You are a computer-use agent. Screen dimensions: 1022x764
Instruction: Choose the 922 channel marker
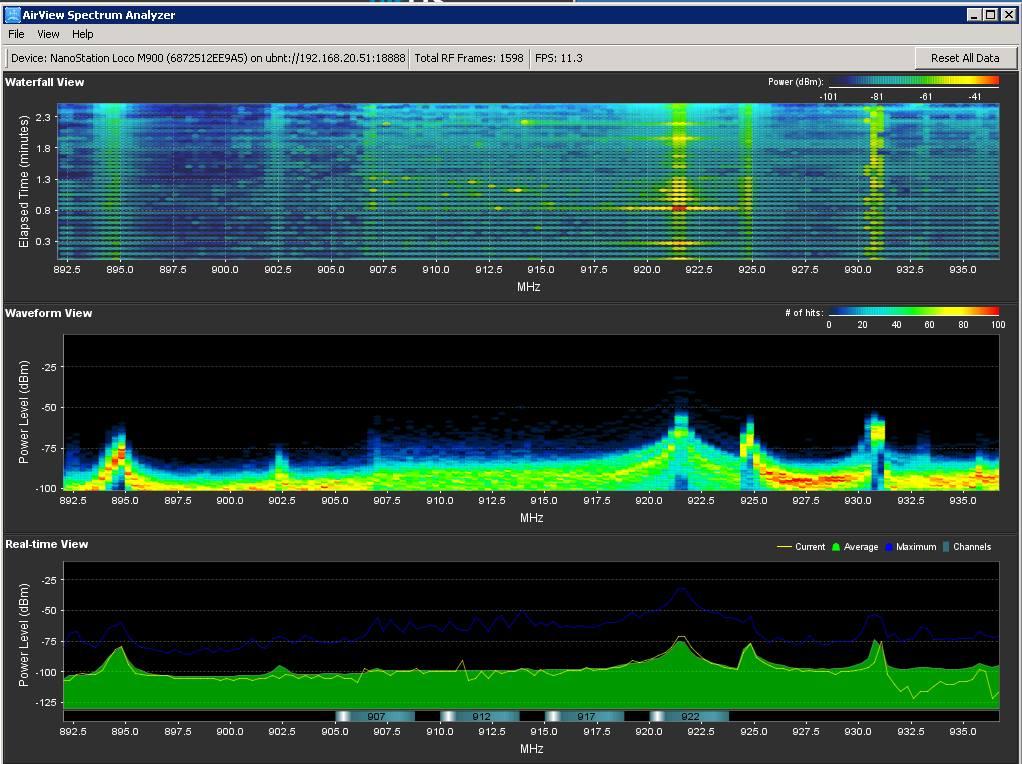pyautogui.click(x=689, y=716)
